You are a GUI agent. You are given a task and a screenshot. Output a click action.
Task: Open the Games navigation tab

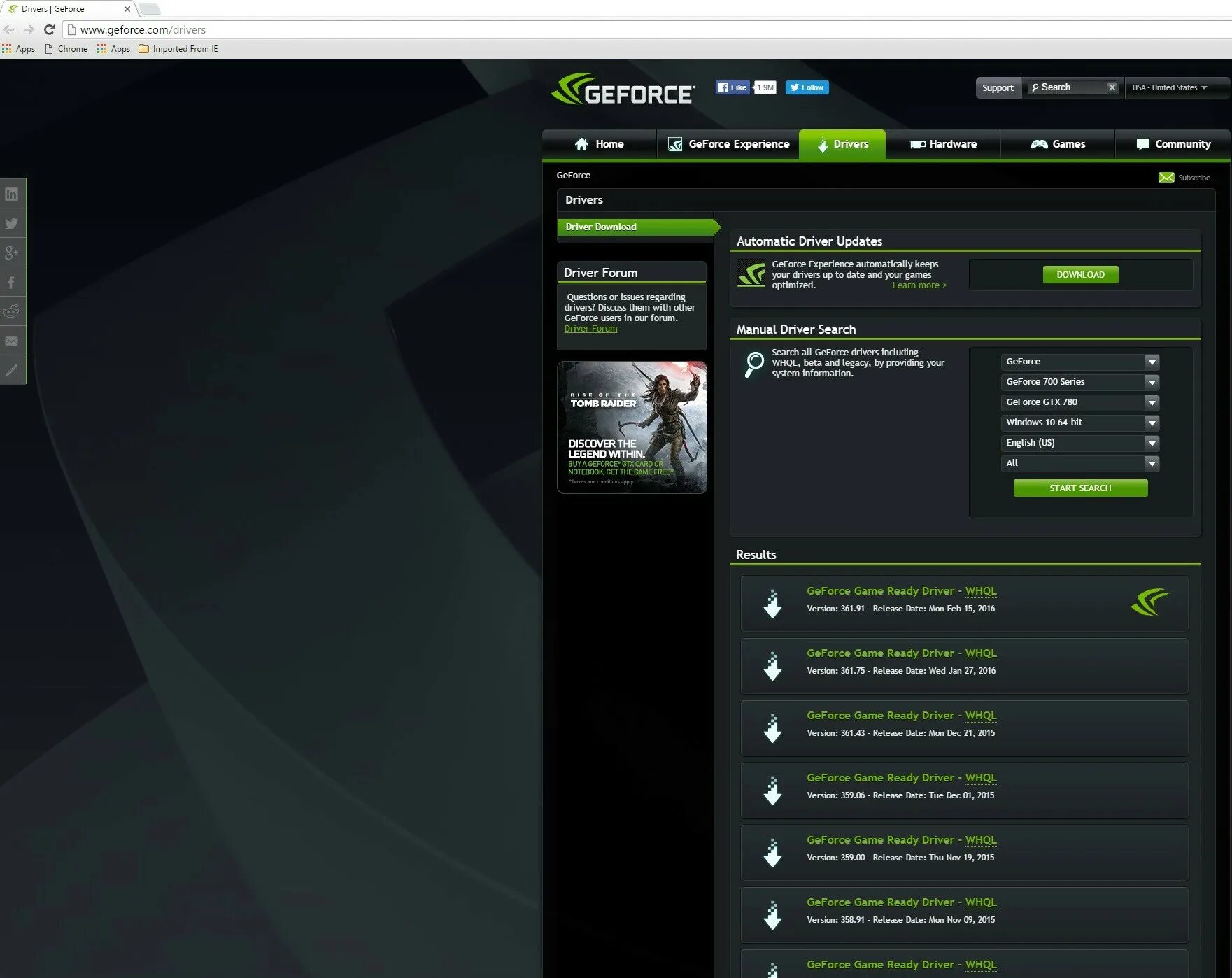(1058, 144)
